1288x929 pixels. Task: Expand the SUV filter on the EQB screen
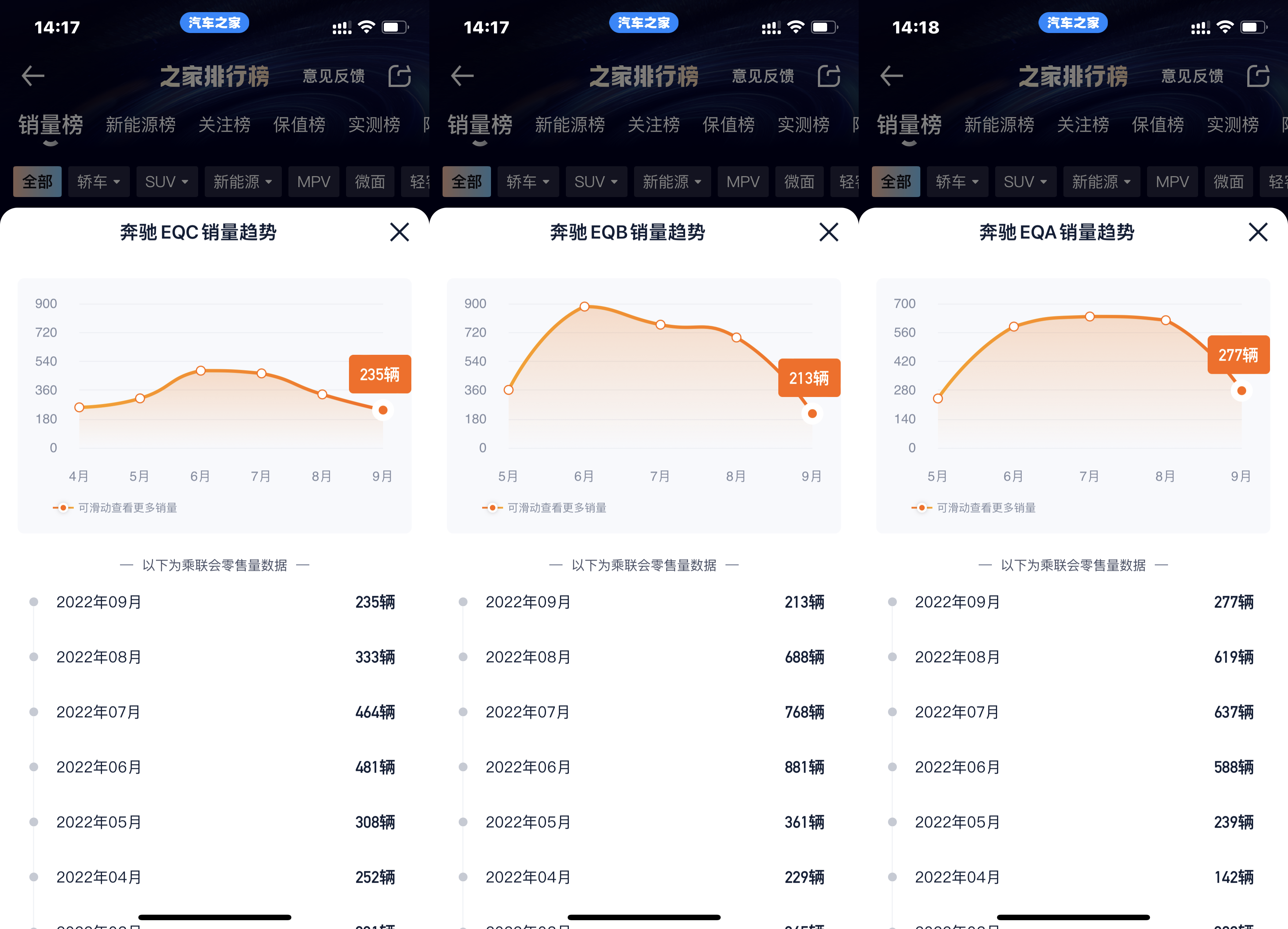[596, 182]
